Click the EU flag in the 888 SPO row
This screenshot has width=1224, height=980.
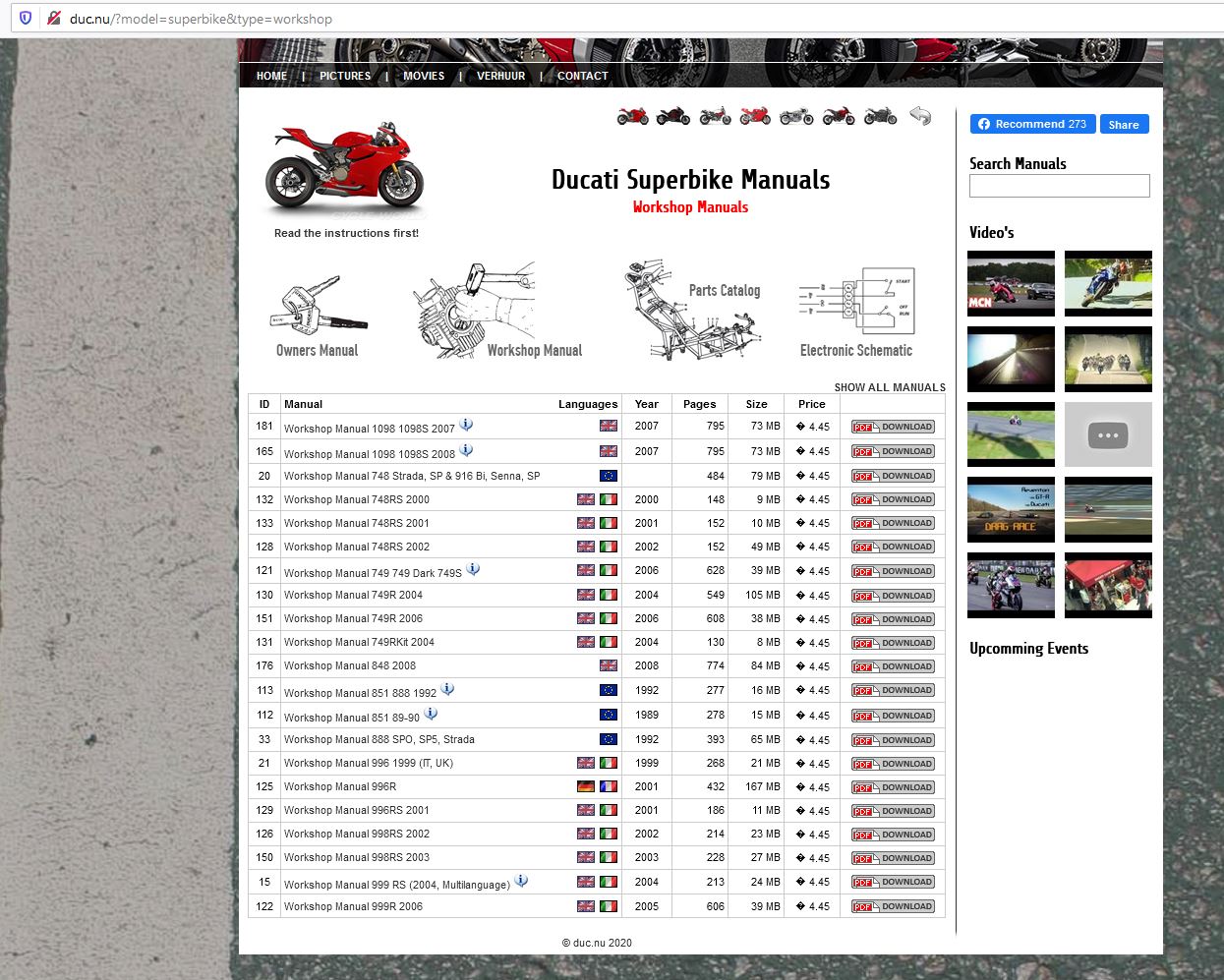(609, 739)
